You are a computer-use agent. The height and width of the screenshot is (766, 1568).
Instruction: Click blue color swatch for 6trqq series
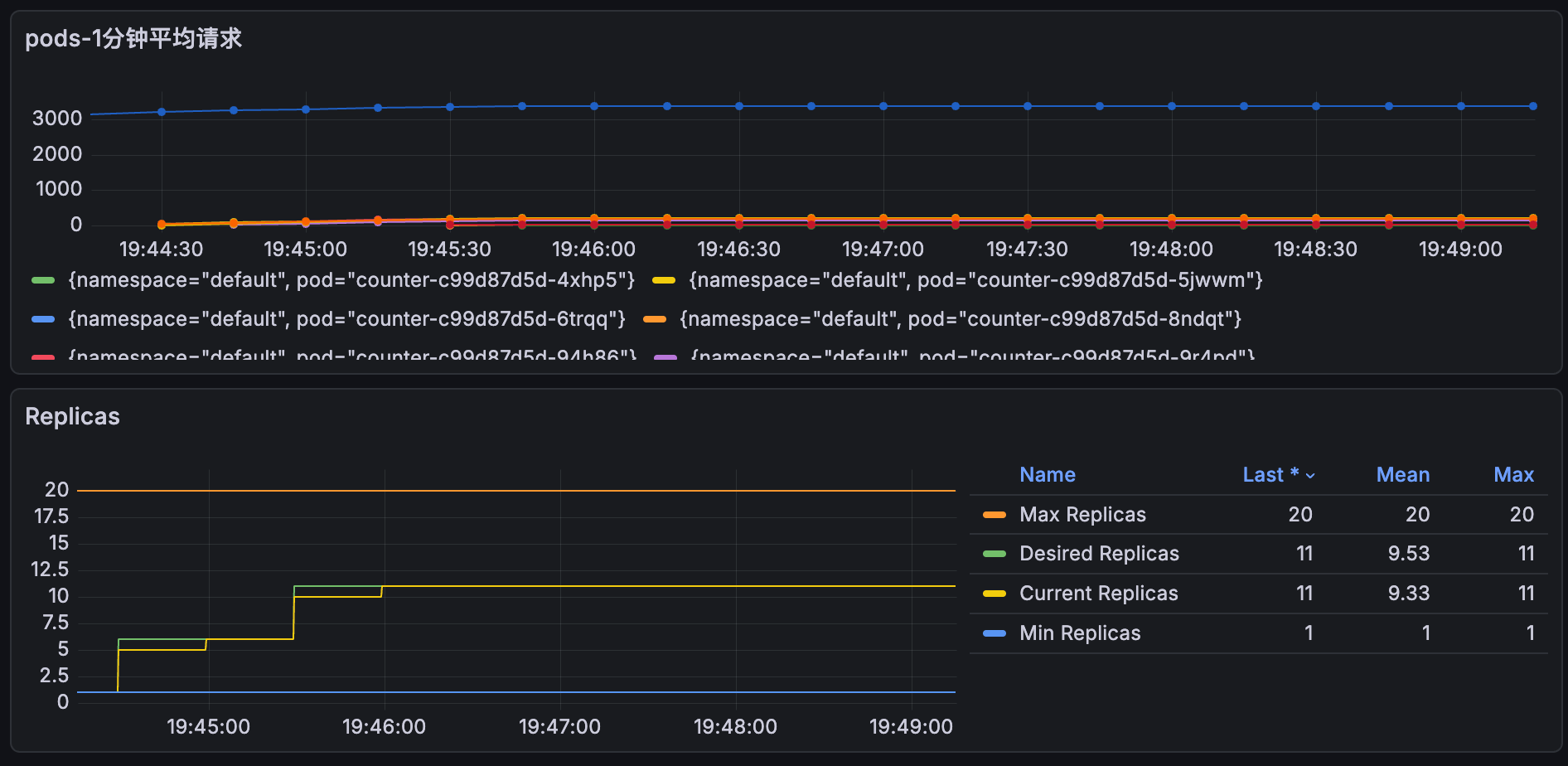point(43,319)
